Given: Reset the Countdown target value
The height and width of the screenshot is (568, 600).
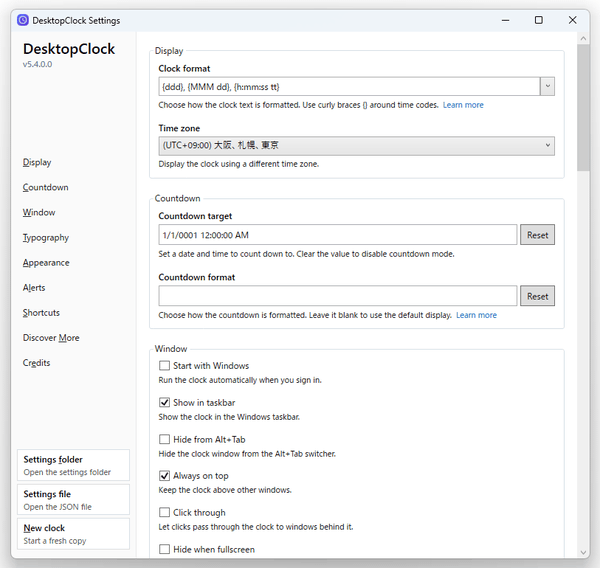Looking at the screenshot, I should [x=537, y=235].
